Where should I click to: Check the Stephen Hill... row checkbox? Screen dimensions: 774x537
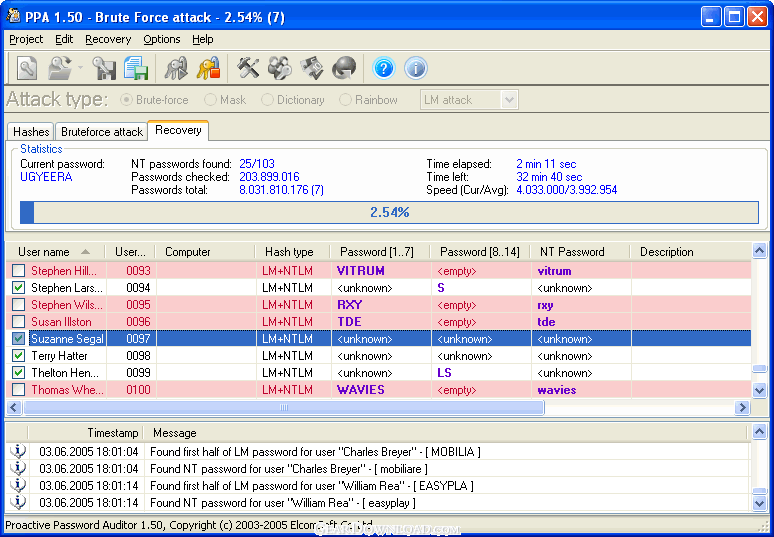click(x=18, y=270)
